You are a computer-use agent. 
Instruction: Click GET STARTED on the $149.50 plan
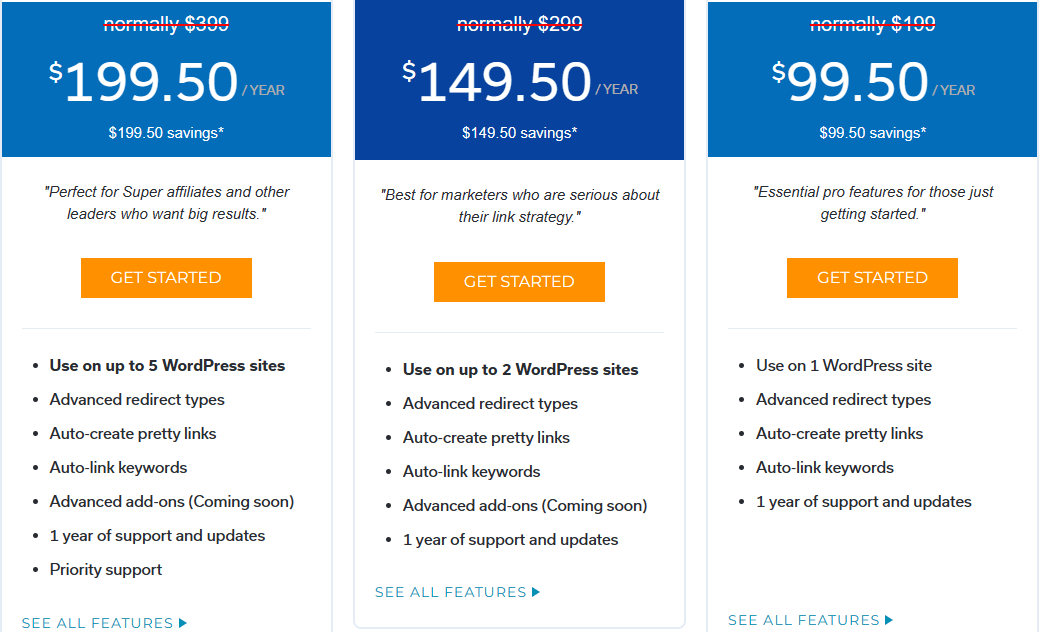point(519,282)
